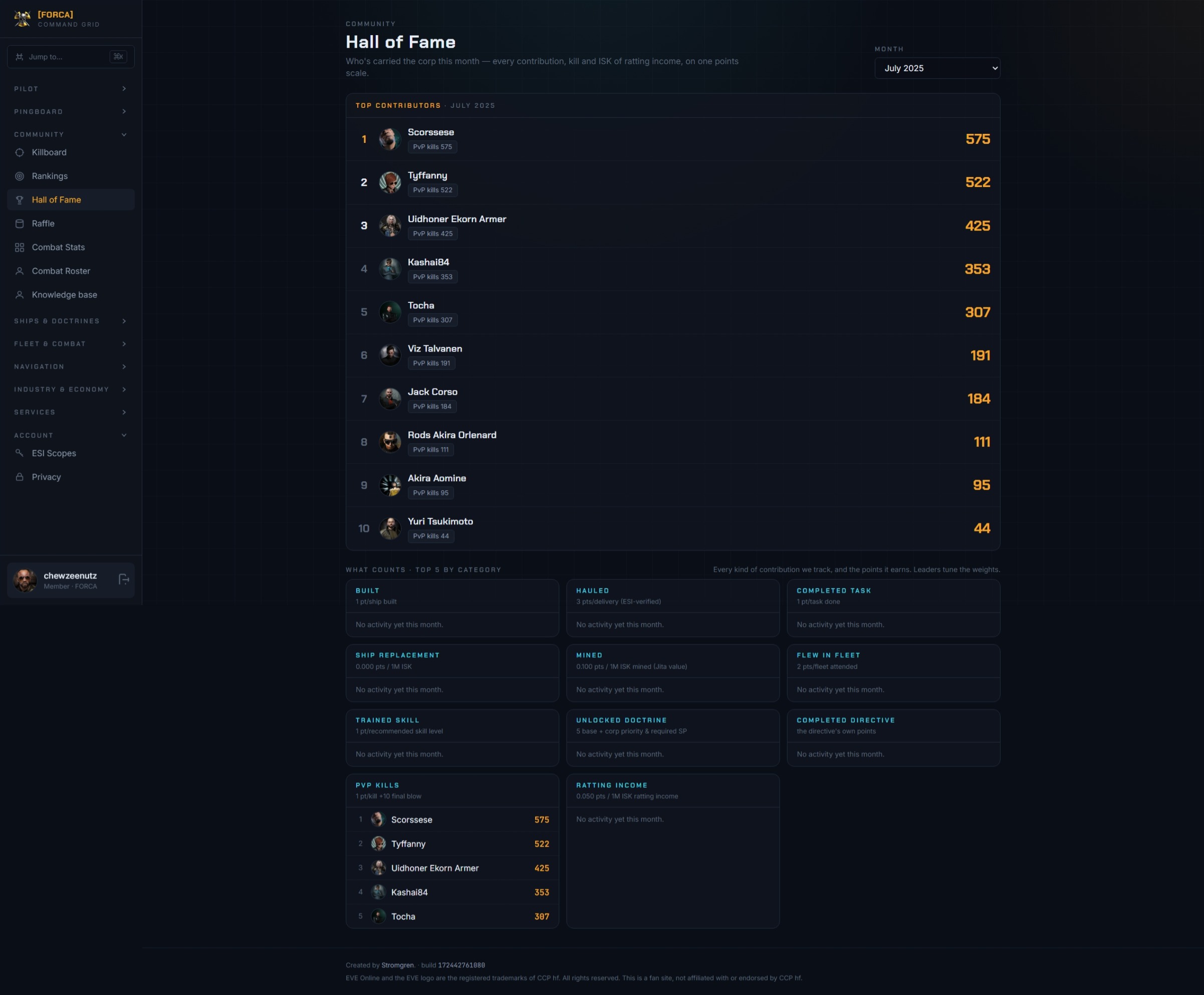Open the Raffle page
Viewport: 1204px width, 995px height.
pyautogui.click(x=71, y=224)
